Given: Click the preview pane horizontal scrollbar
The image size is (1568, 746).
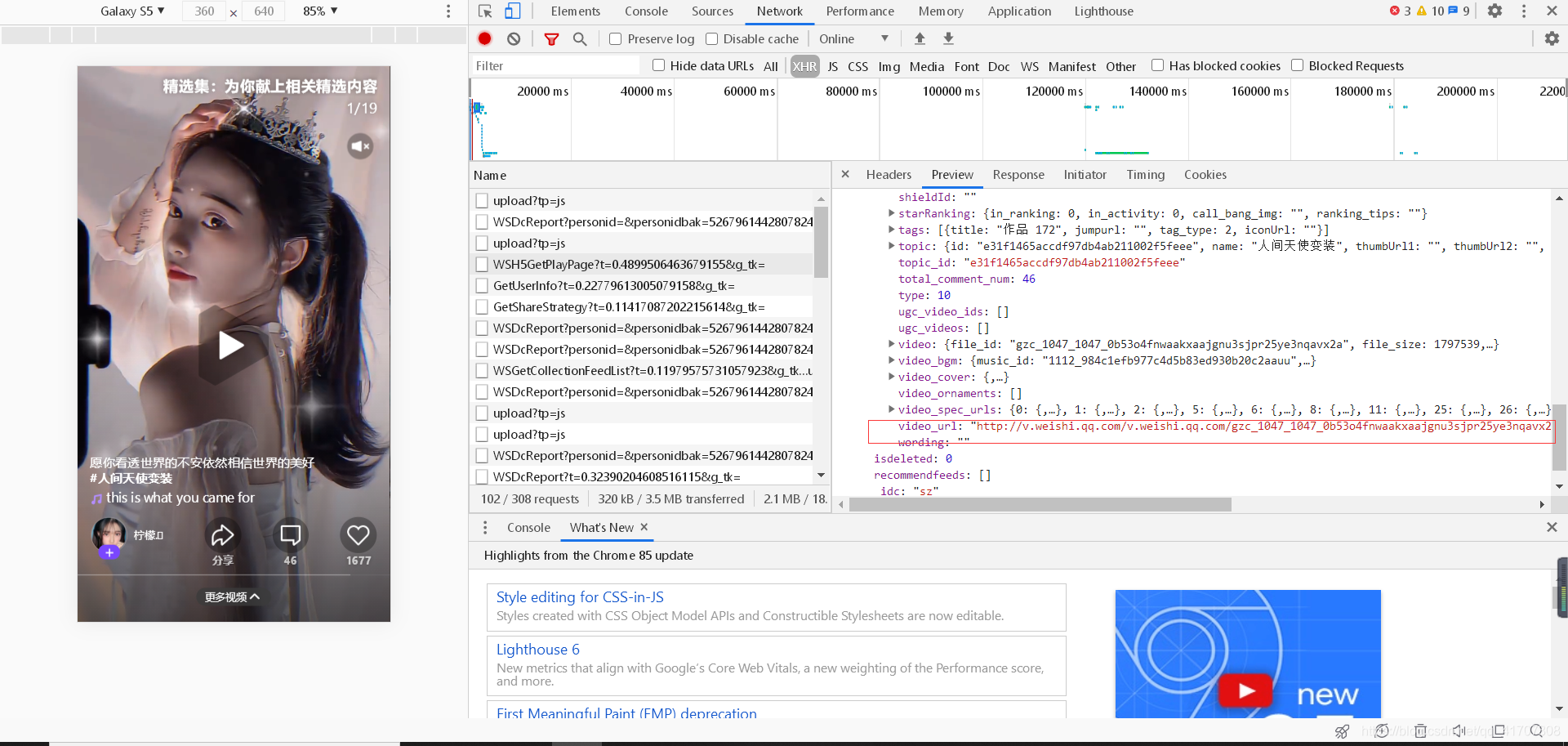Looking at the screenshot, I should click(1040, 505).
